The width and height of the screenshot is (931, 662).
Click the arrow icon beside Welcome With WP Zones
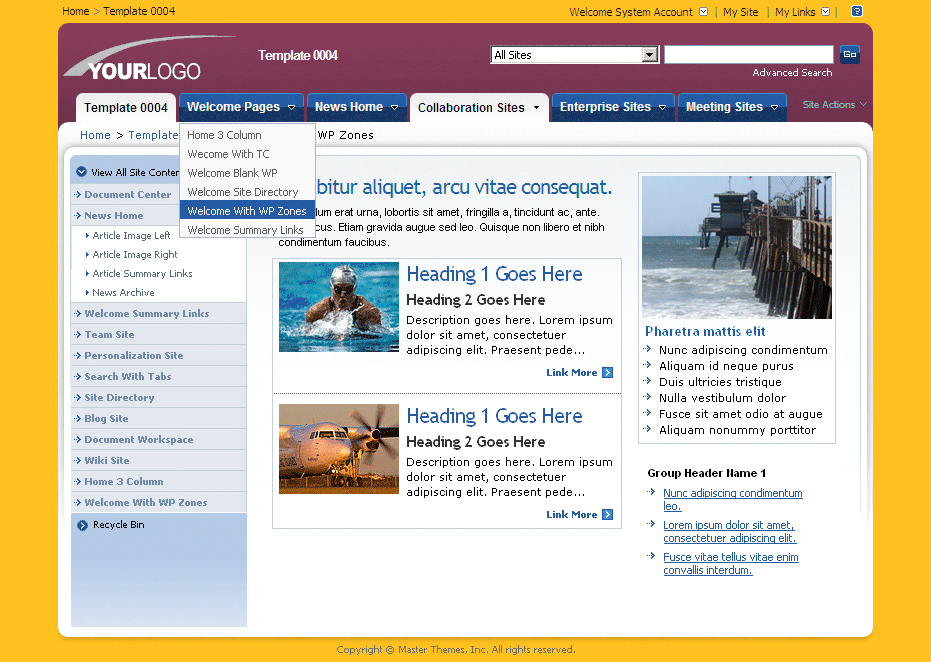click(x=79, y=502)
